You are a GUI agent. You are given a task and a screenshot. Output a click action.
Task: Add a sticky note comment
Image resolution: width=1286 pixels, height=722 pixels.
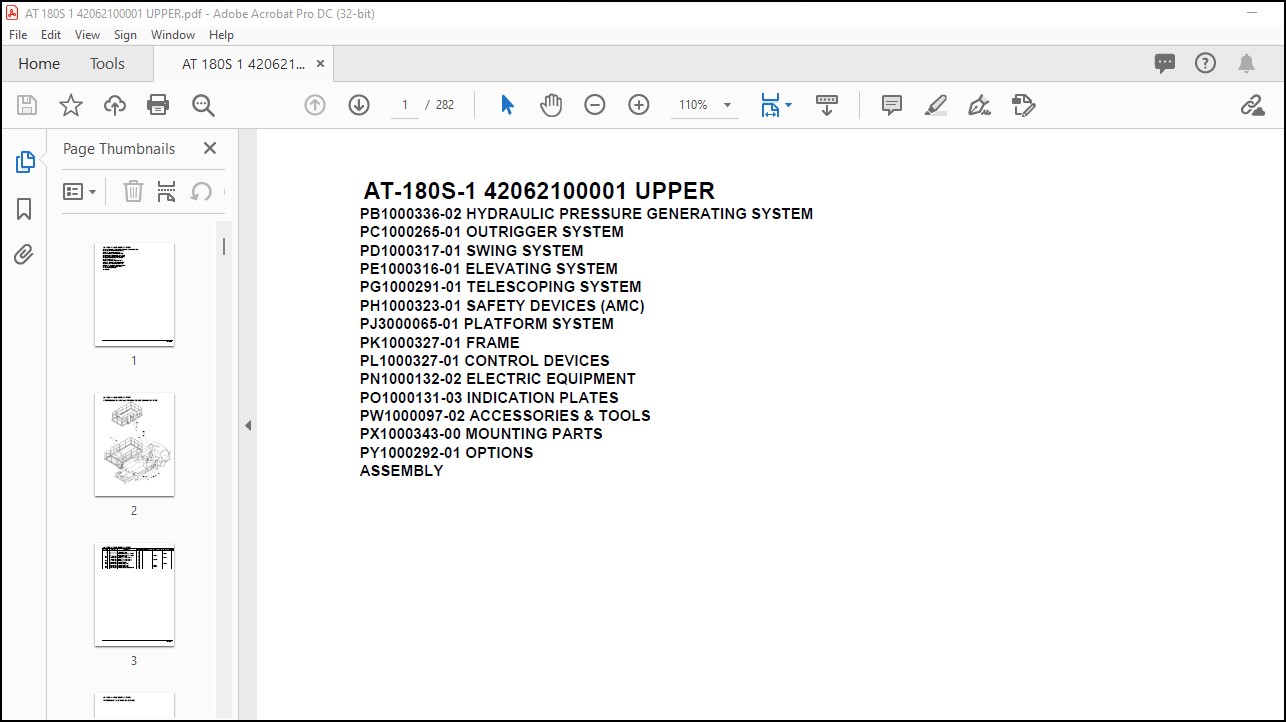892,105
